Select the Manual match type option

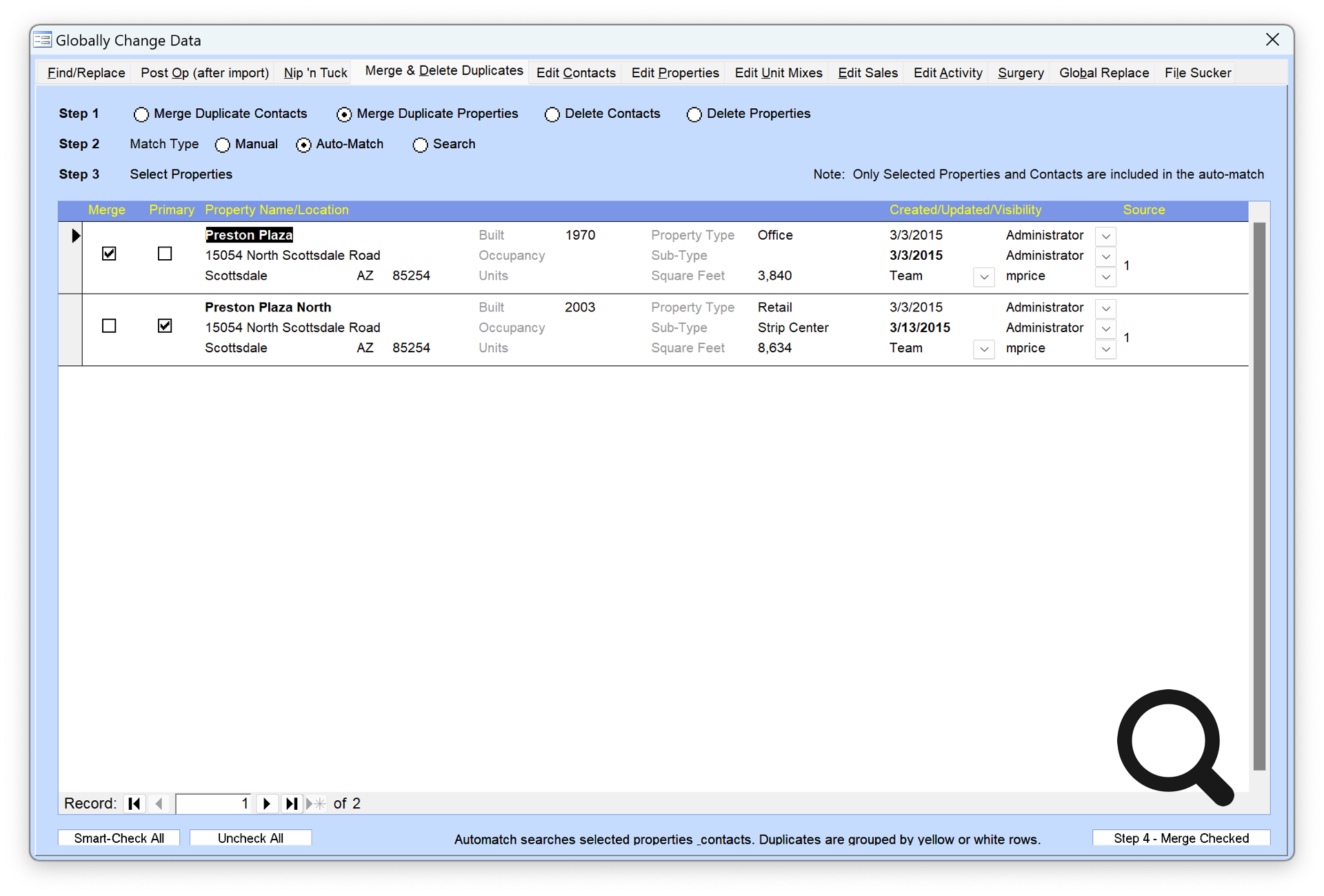pos(222,145)
